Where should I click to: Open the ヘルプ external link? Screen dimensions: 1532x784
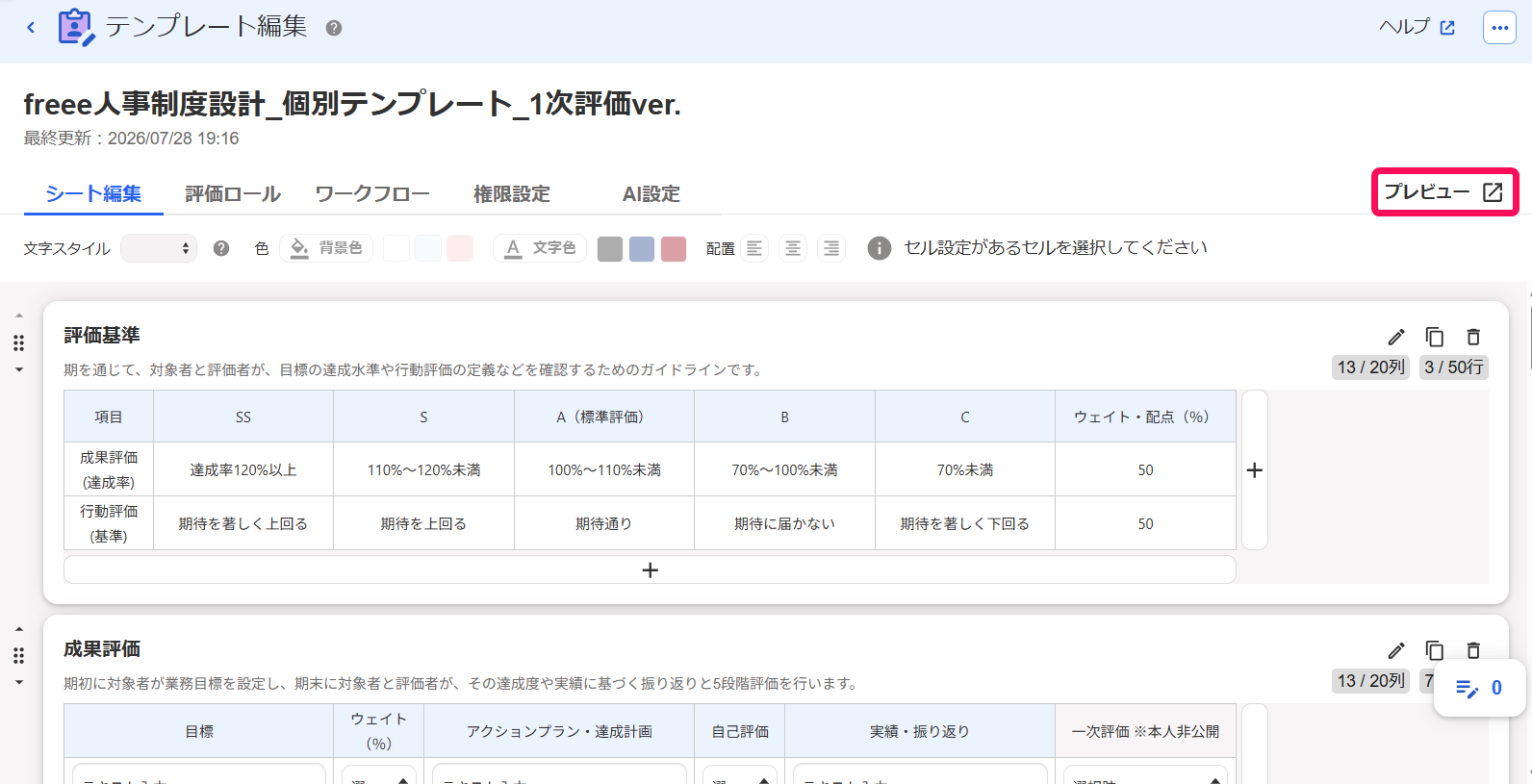click(1417, 27)
